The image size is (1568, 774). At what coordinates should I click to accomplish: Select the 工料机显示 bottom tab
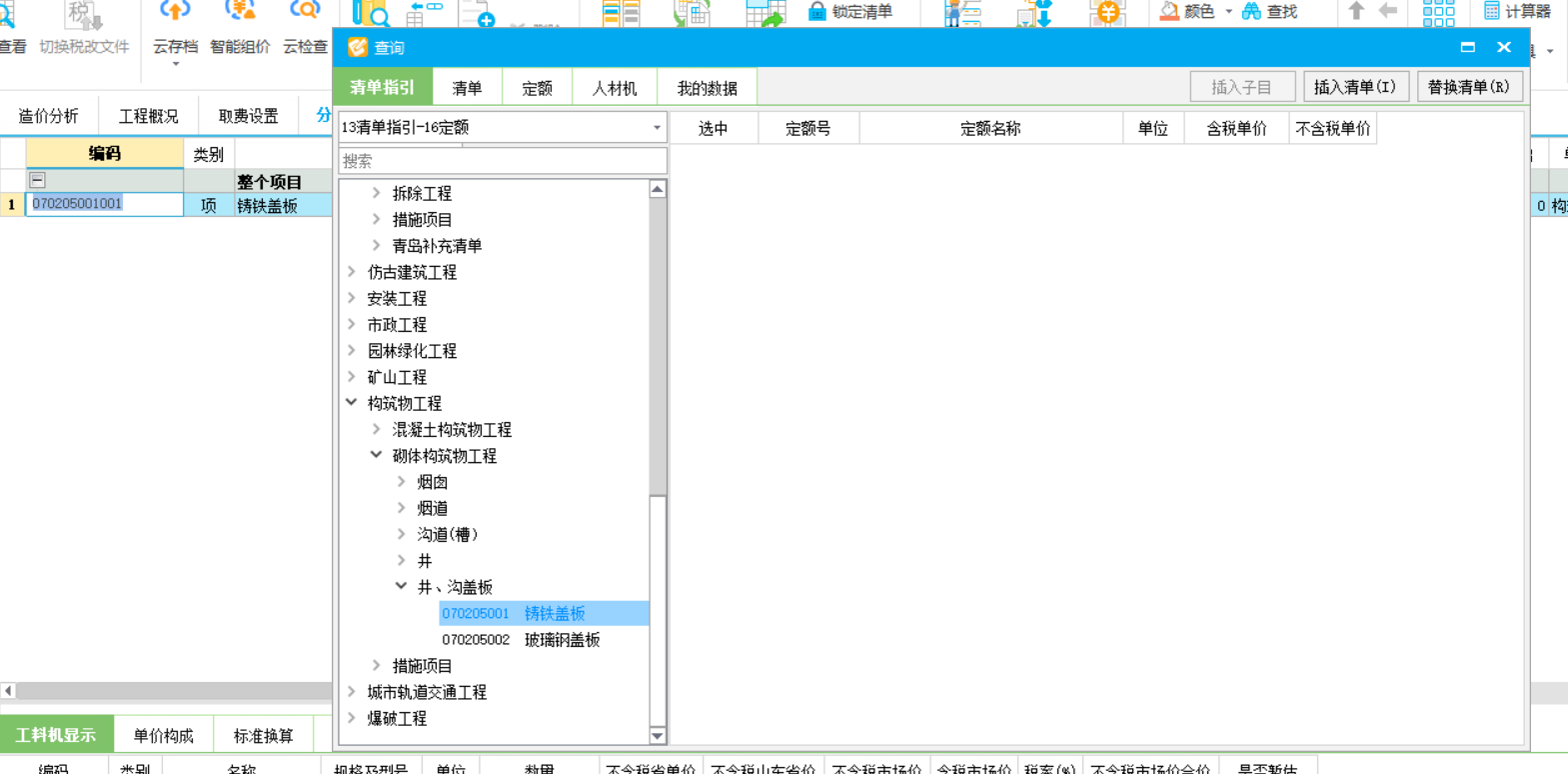pos(57,735)
